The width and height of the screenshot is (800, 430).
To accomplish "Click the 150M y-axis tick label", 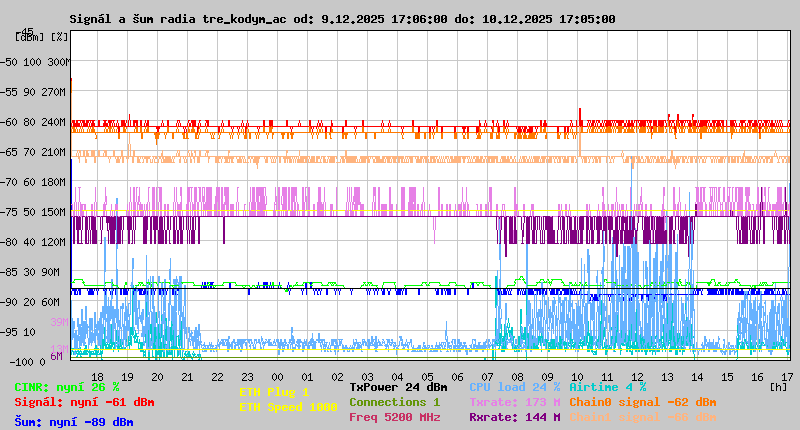I will click(54, 212).
